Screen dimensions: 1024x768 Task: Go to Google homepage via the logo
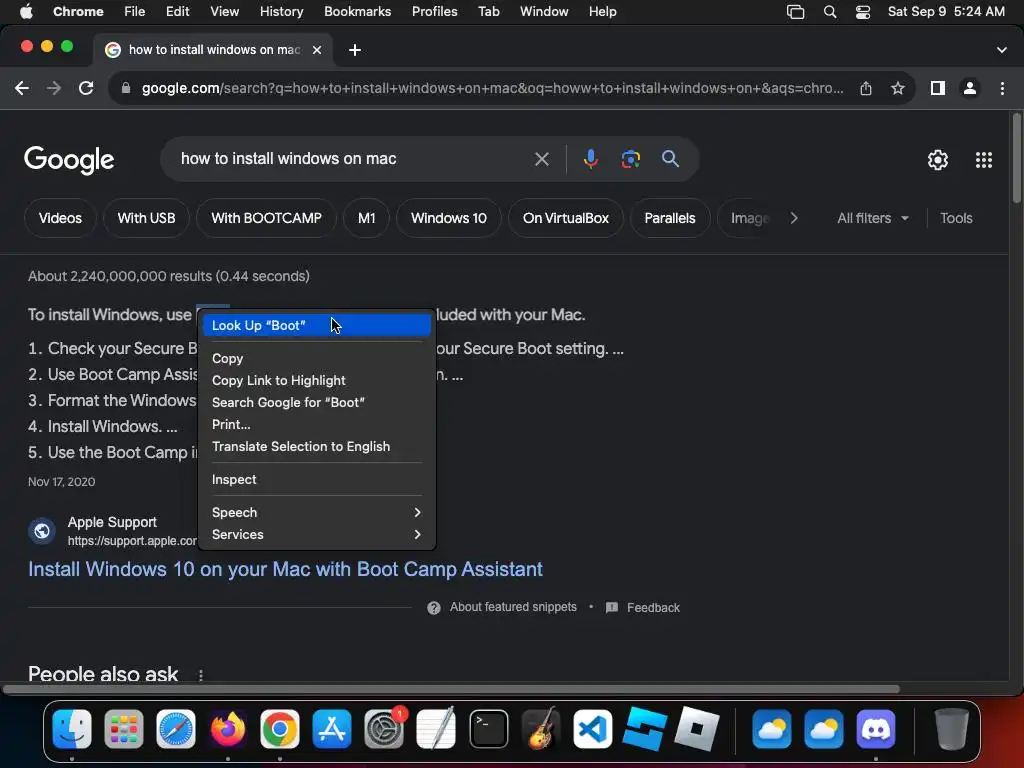click(x=69, y=160)
